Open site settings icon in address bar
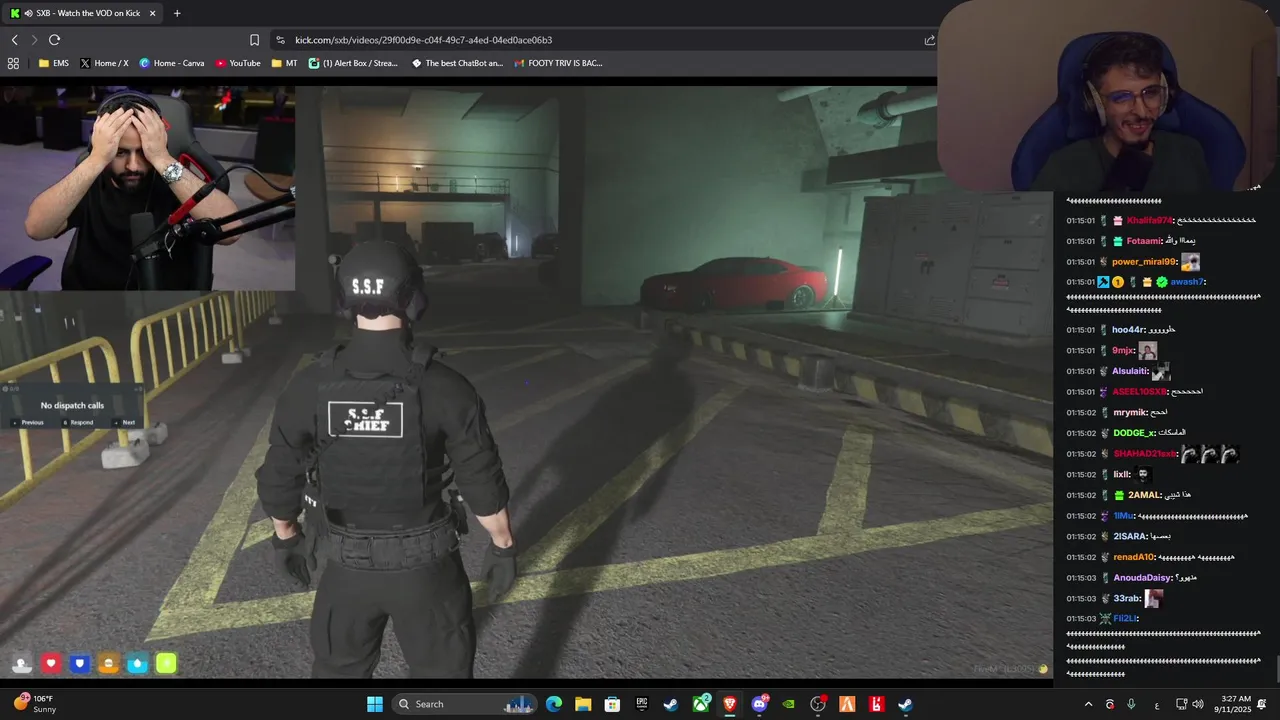The height and width of the screenshot is (720, 1280). pos(280,40)
